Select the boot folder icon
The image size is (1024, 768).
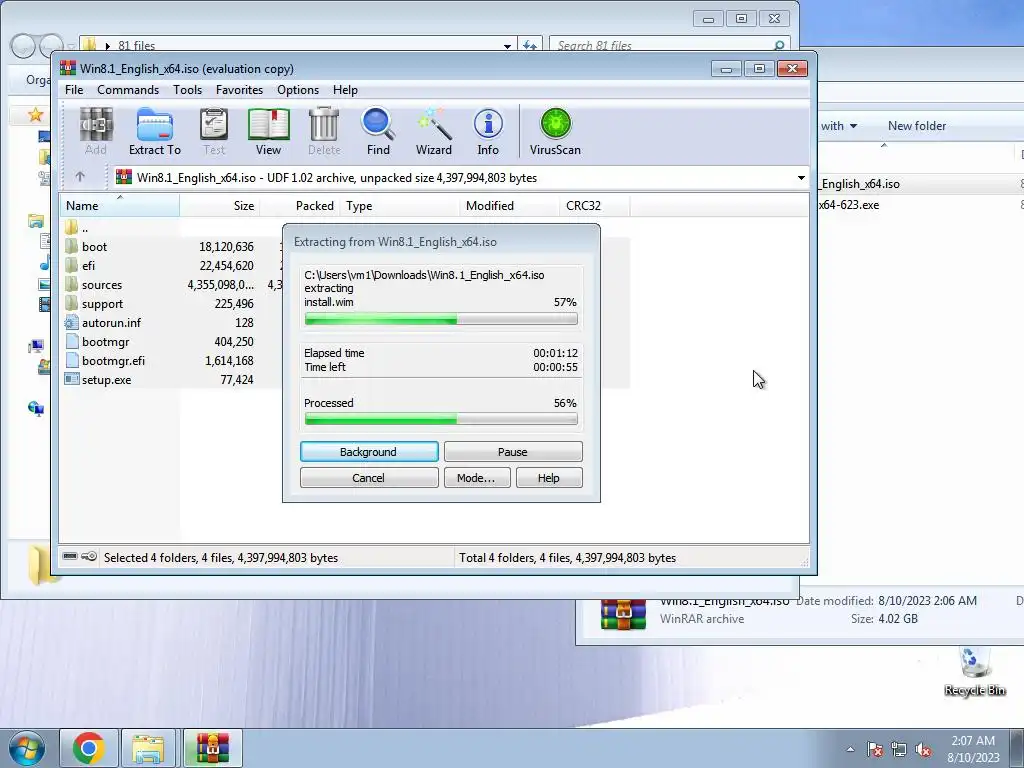(x=71, y=247)
